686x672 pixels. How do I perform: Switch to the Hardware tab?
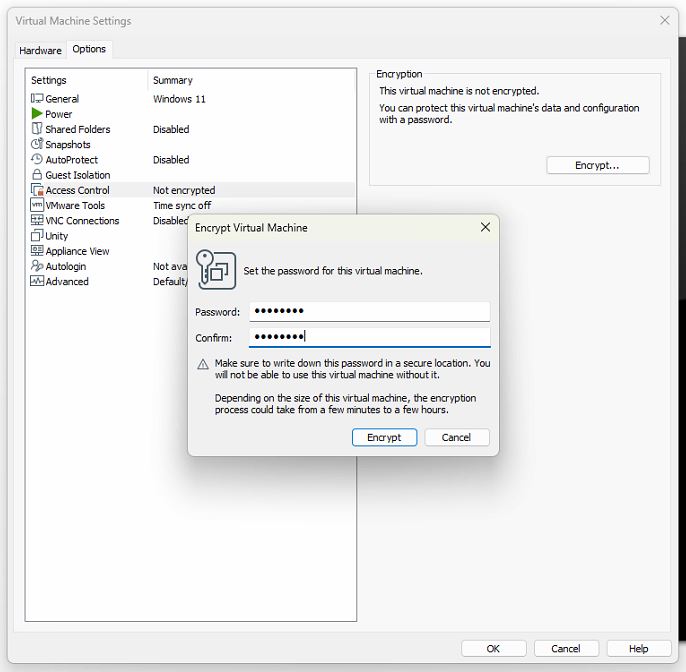point(40,50)
